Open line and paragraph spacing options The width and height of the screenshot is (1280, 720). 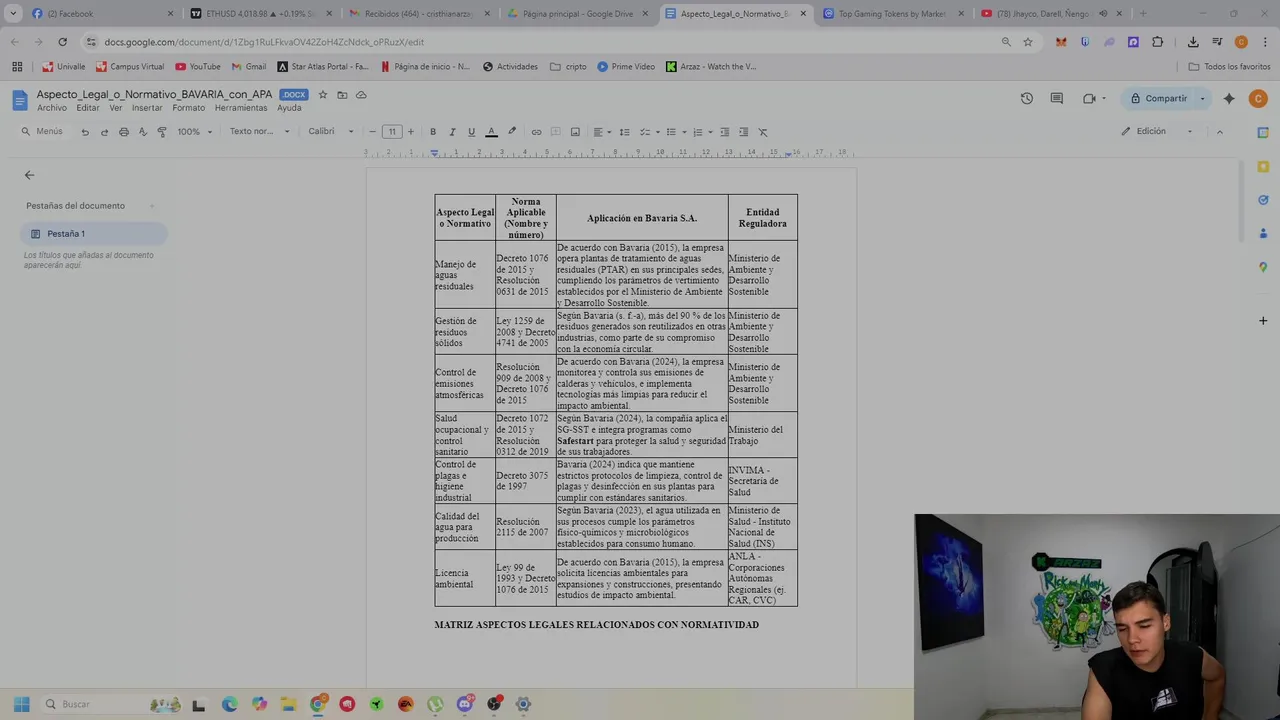[x=625, y=132]
